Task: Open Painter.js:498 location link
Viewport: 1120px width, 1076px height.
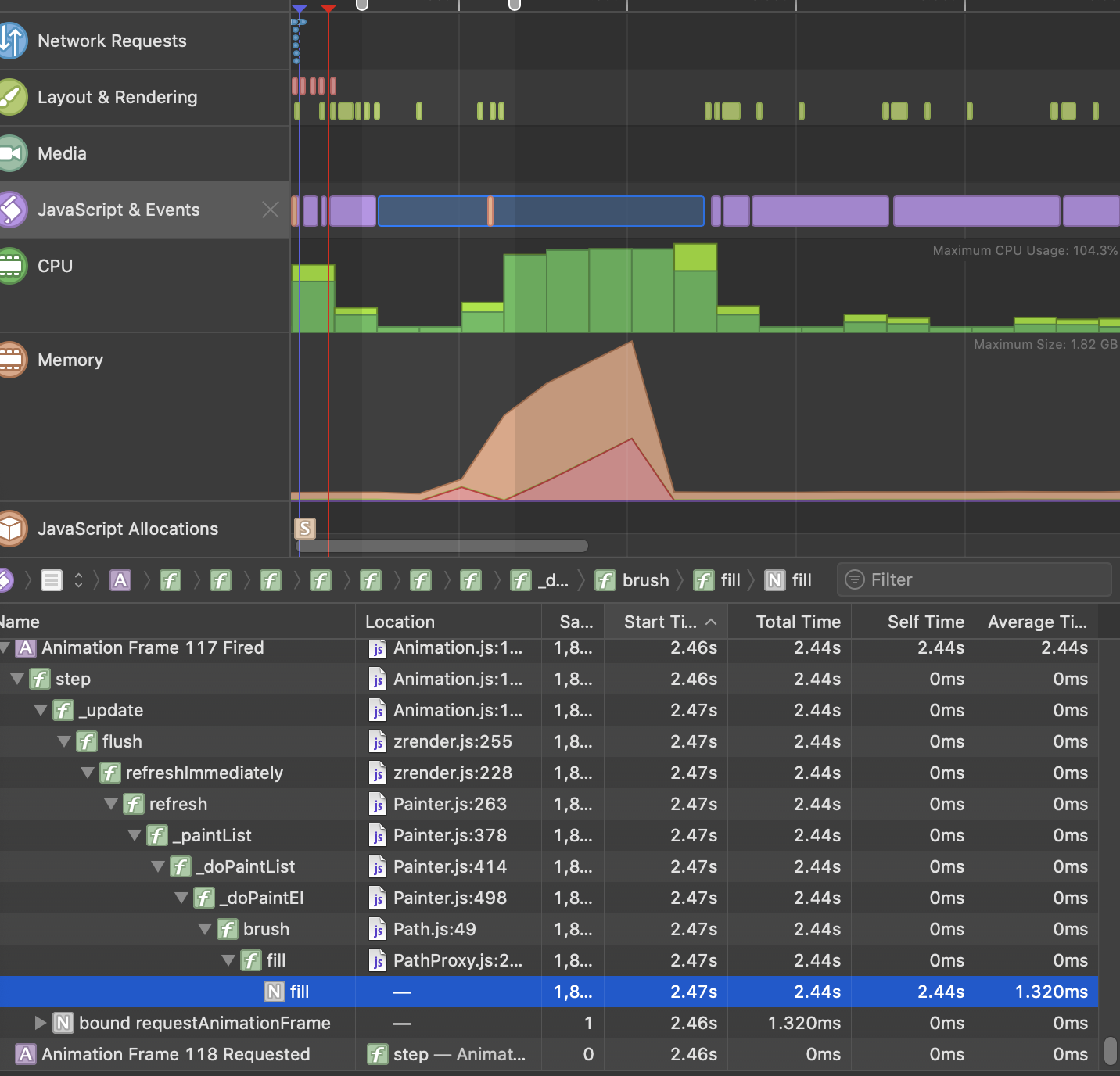Action: tap(450, 898)
